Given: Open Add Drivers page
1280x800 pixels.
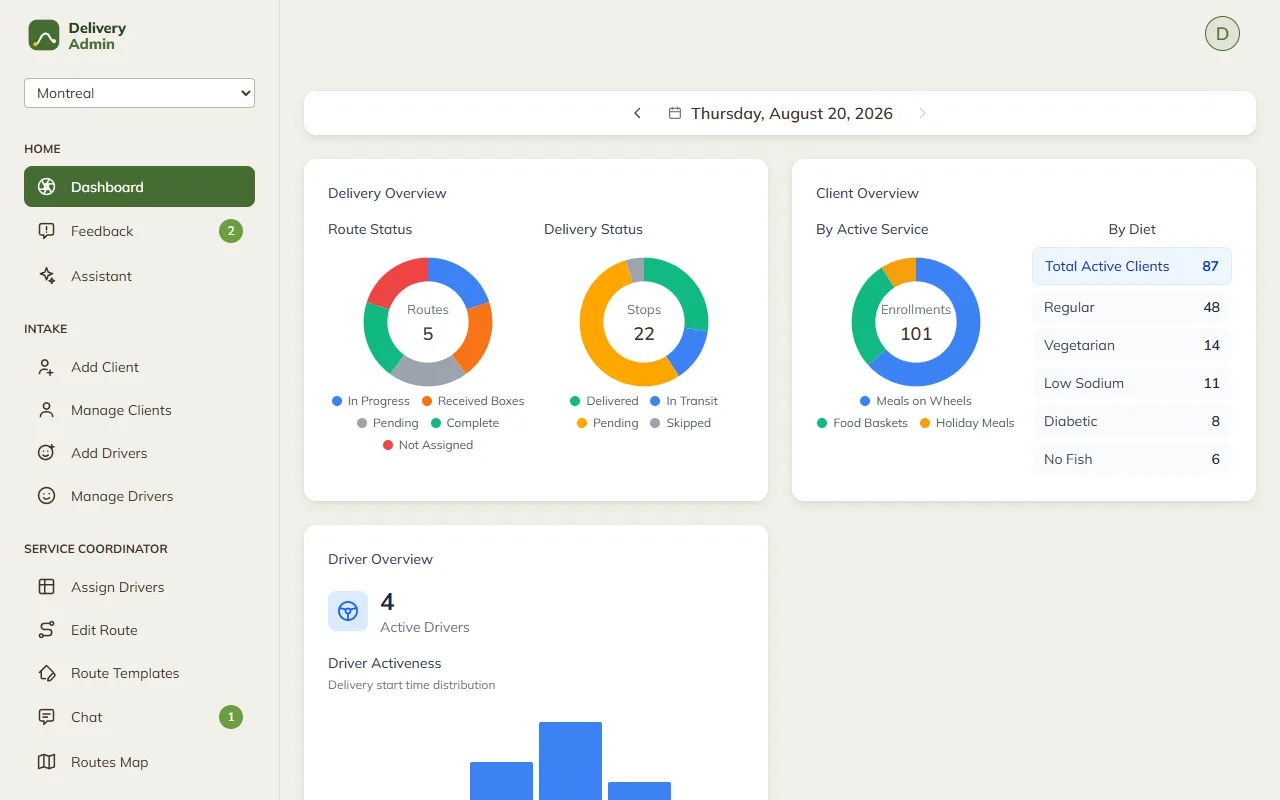Looking at the screenshot, I should pyautogui.click(x=139, y=453).
